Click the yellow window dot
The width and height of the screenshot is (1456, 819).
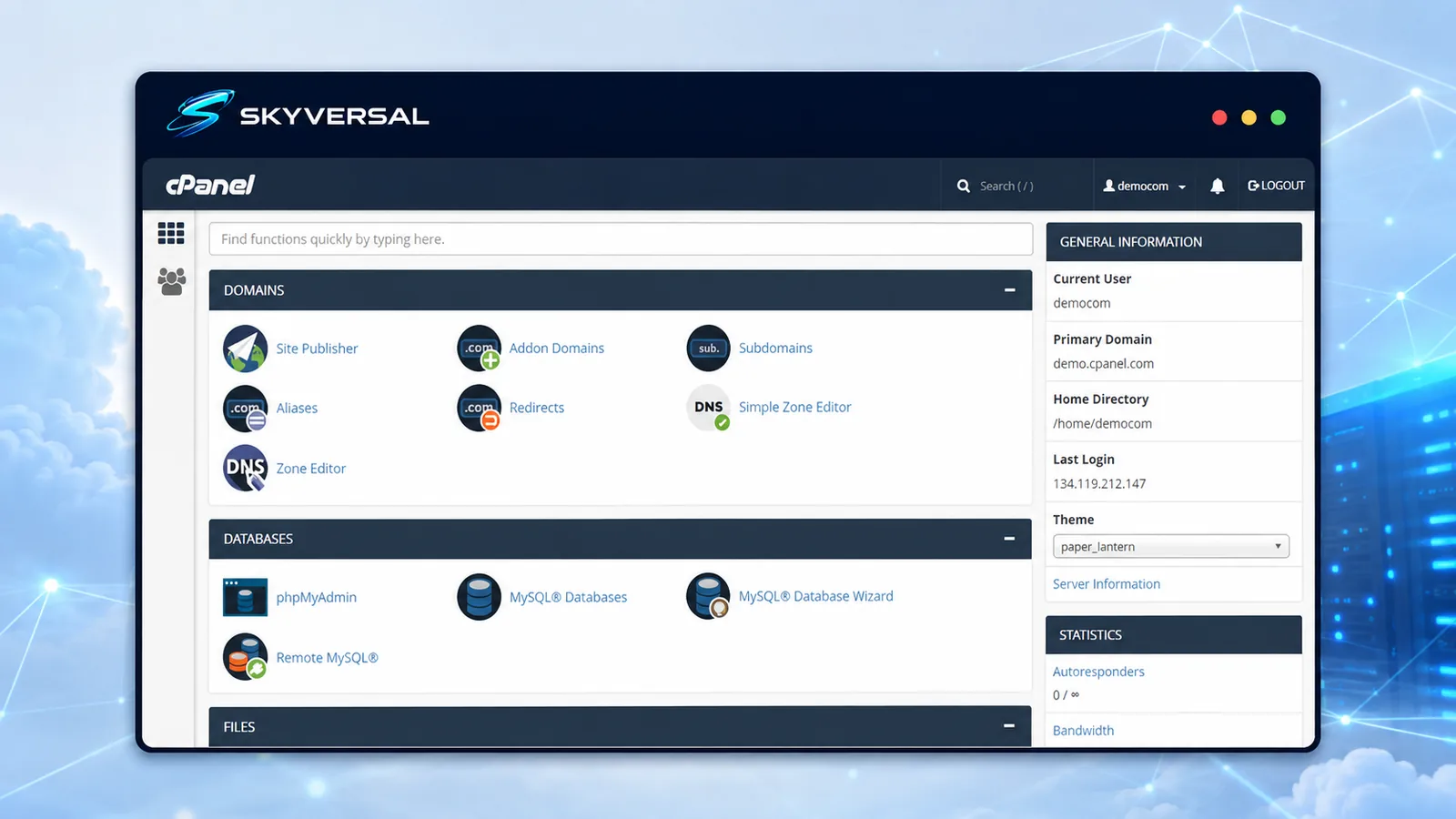pyautogui.click(x=1249, y=117)
